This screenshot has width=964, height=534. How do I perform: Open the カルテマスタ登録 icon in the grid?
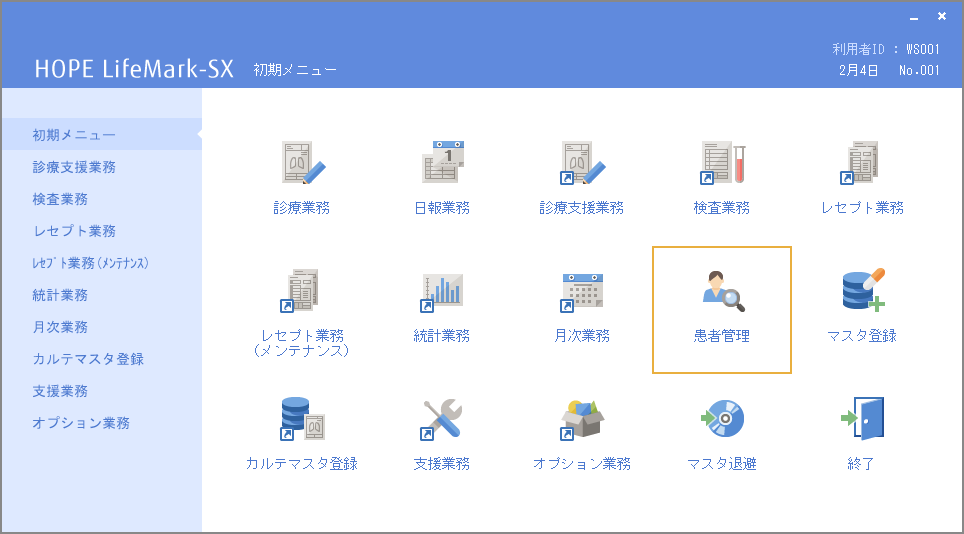pos(302,419)
